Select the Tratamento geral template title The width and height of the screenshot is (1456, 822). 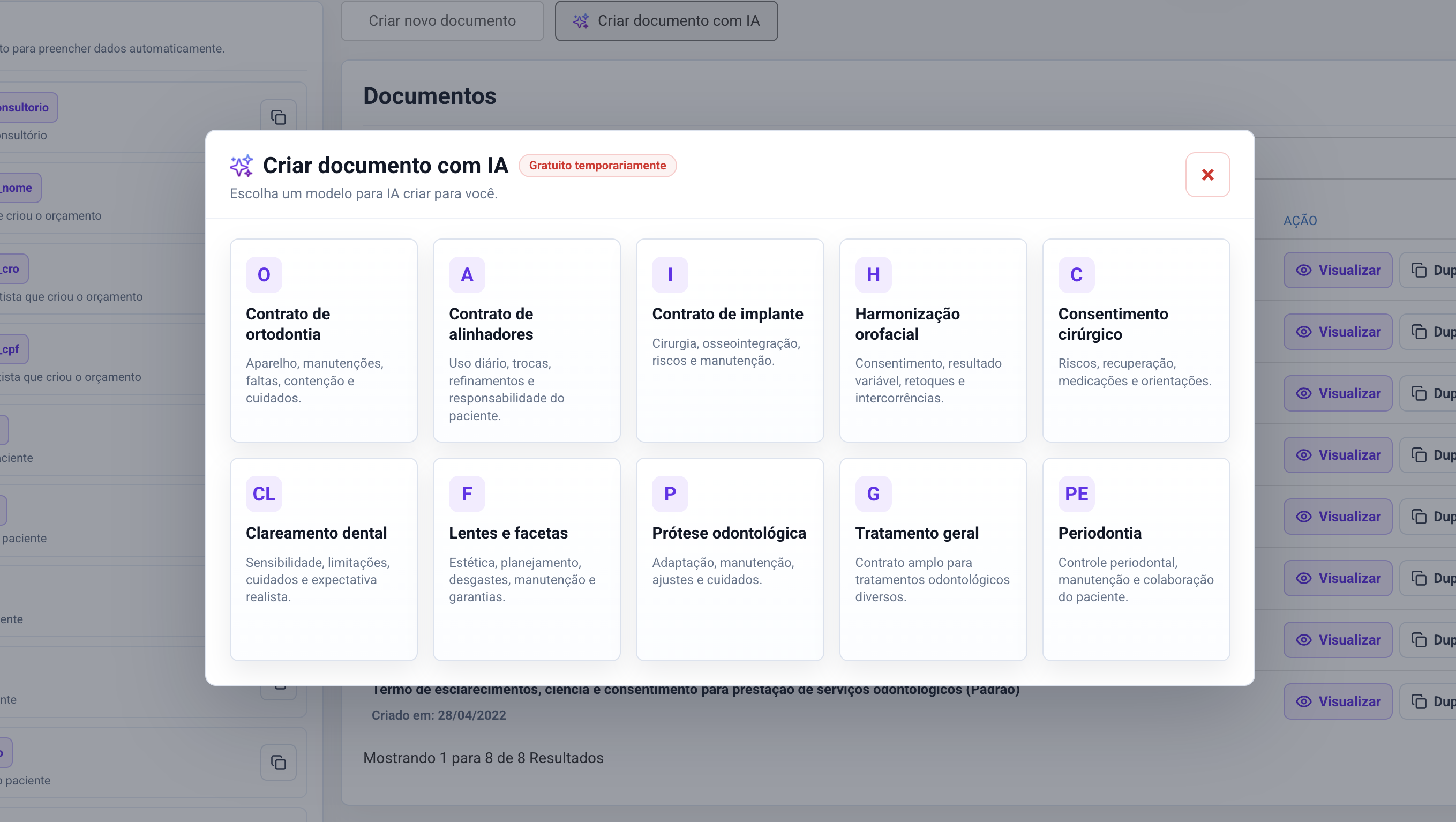917,533
